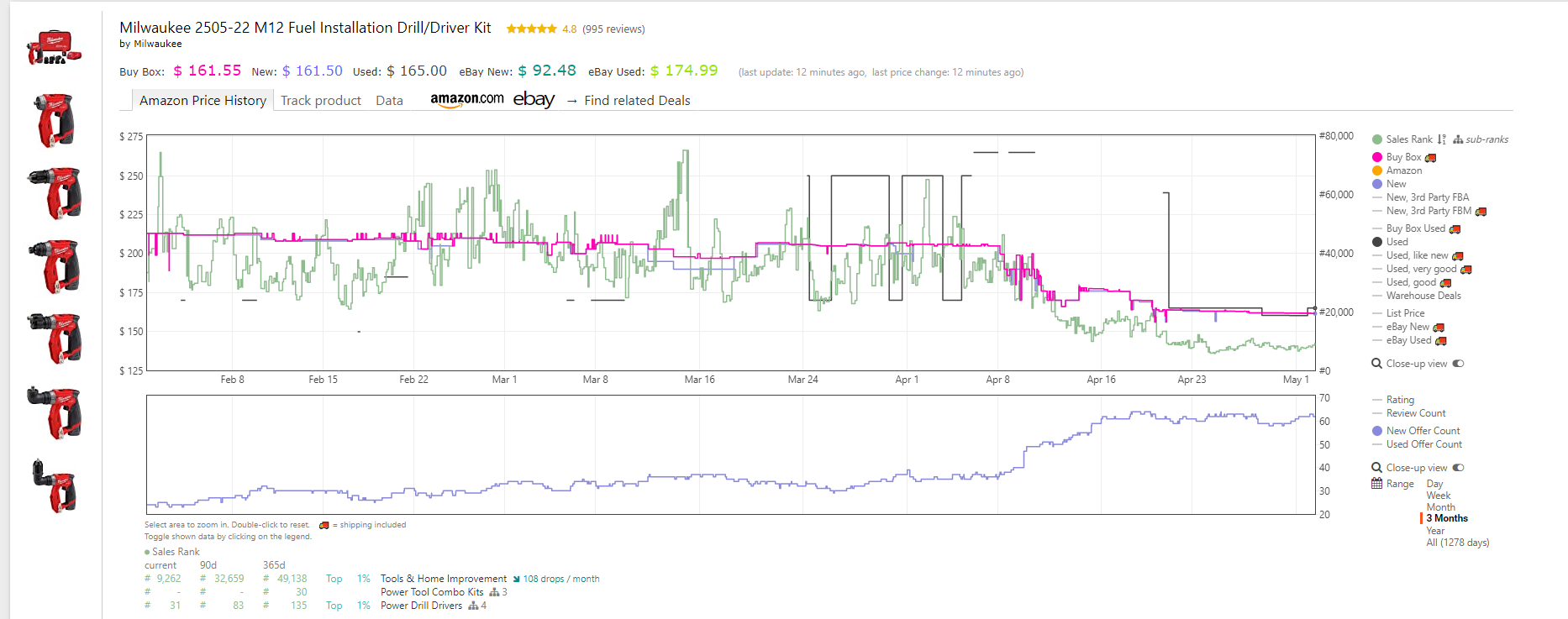Click truck icon beside Used, very good
Viewport: 1568px width, 619px height.
pos(1466,270)
